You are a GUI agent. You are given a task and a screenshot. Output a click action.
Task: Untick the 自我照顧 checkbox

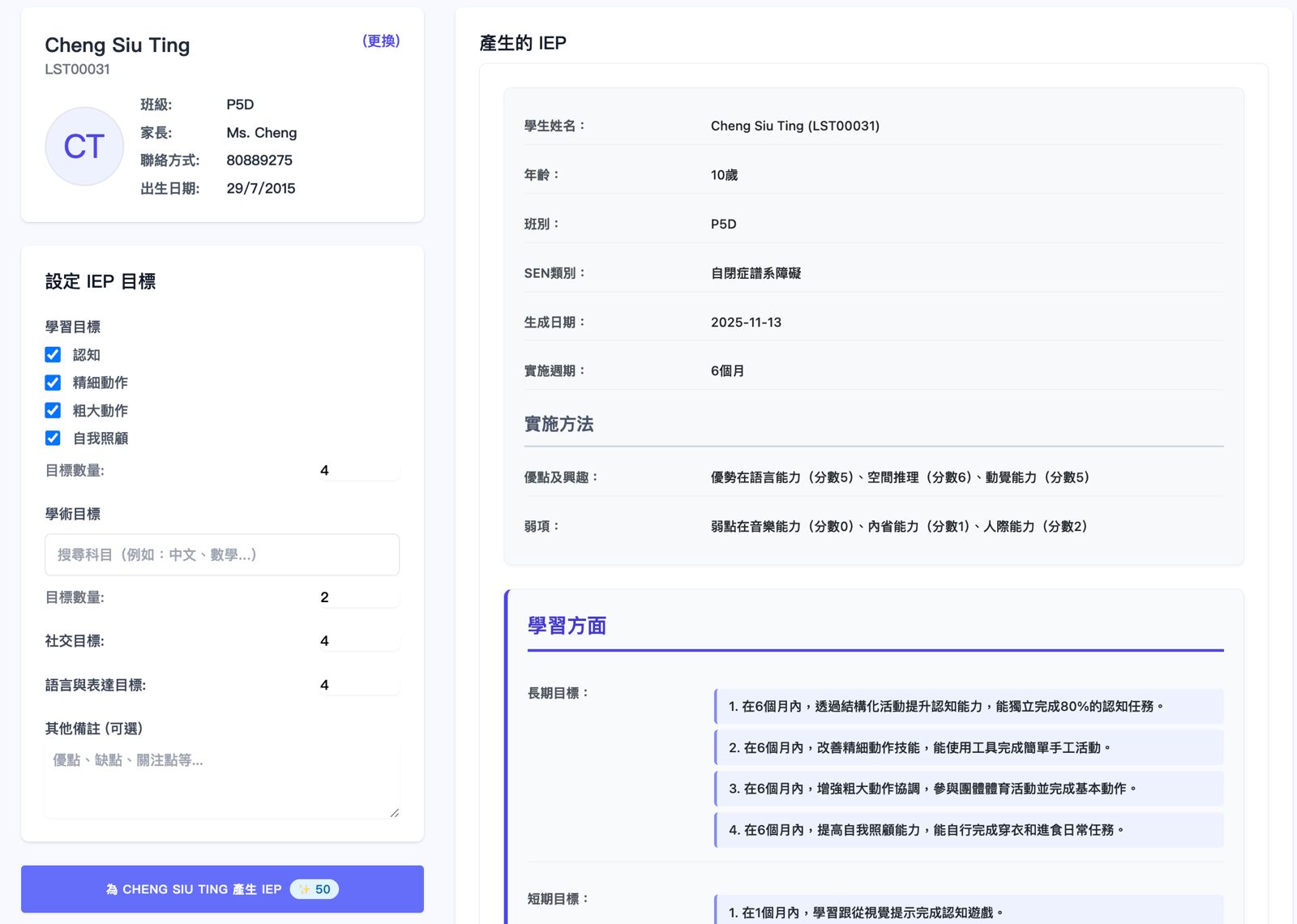53,438
